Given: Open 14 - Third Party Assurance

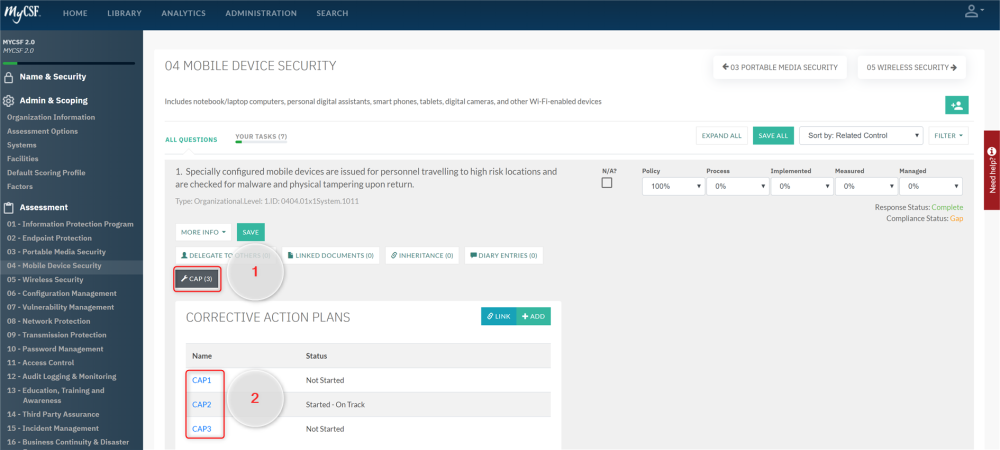Looking at the screenshot, I should [53, 414].
